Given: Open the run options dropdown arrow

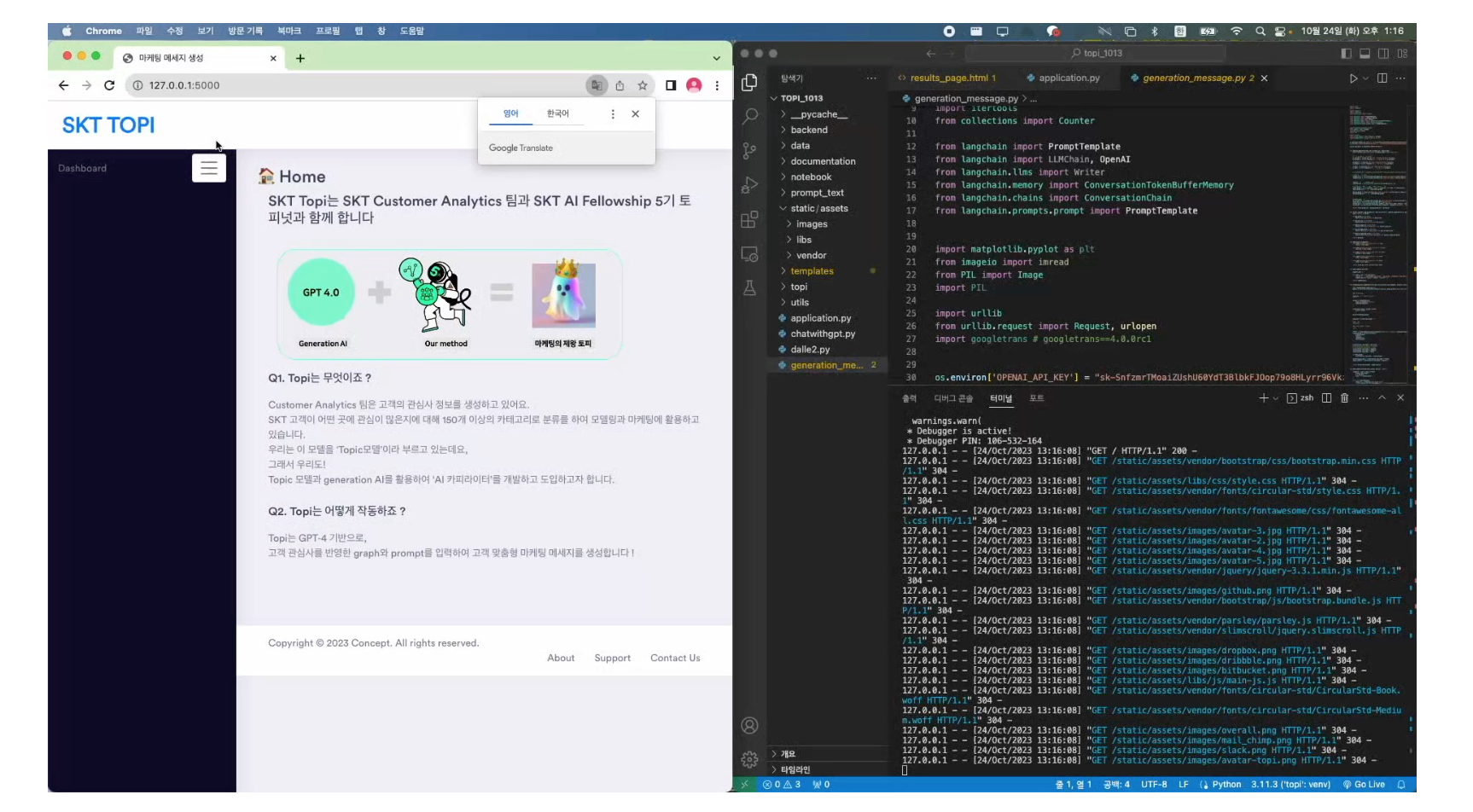Looking at the screenshot, I should pyautogui.click(x=1365, y=78).
